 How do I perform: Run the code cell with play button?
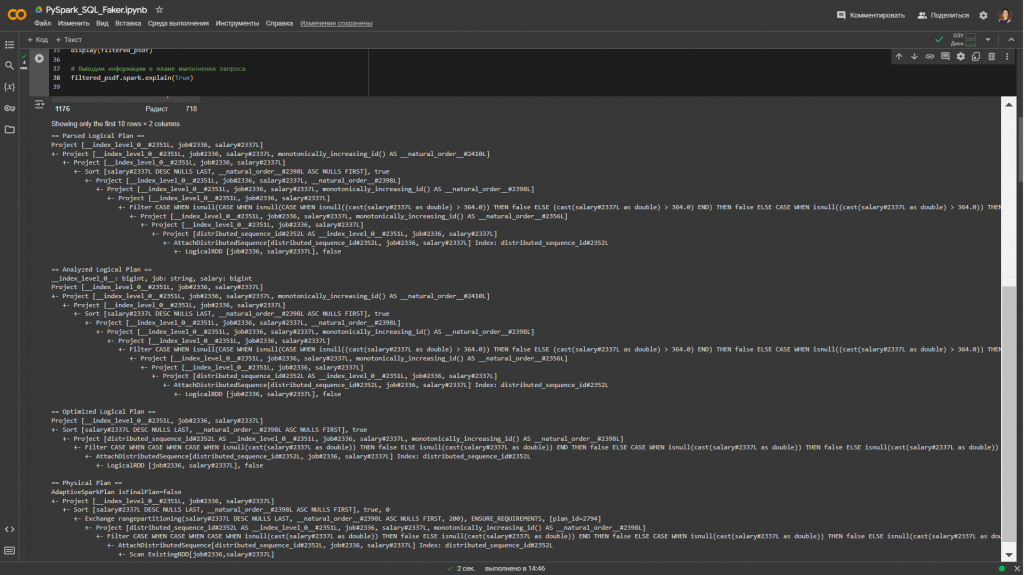click(40, 59)
